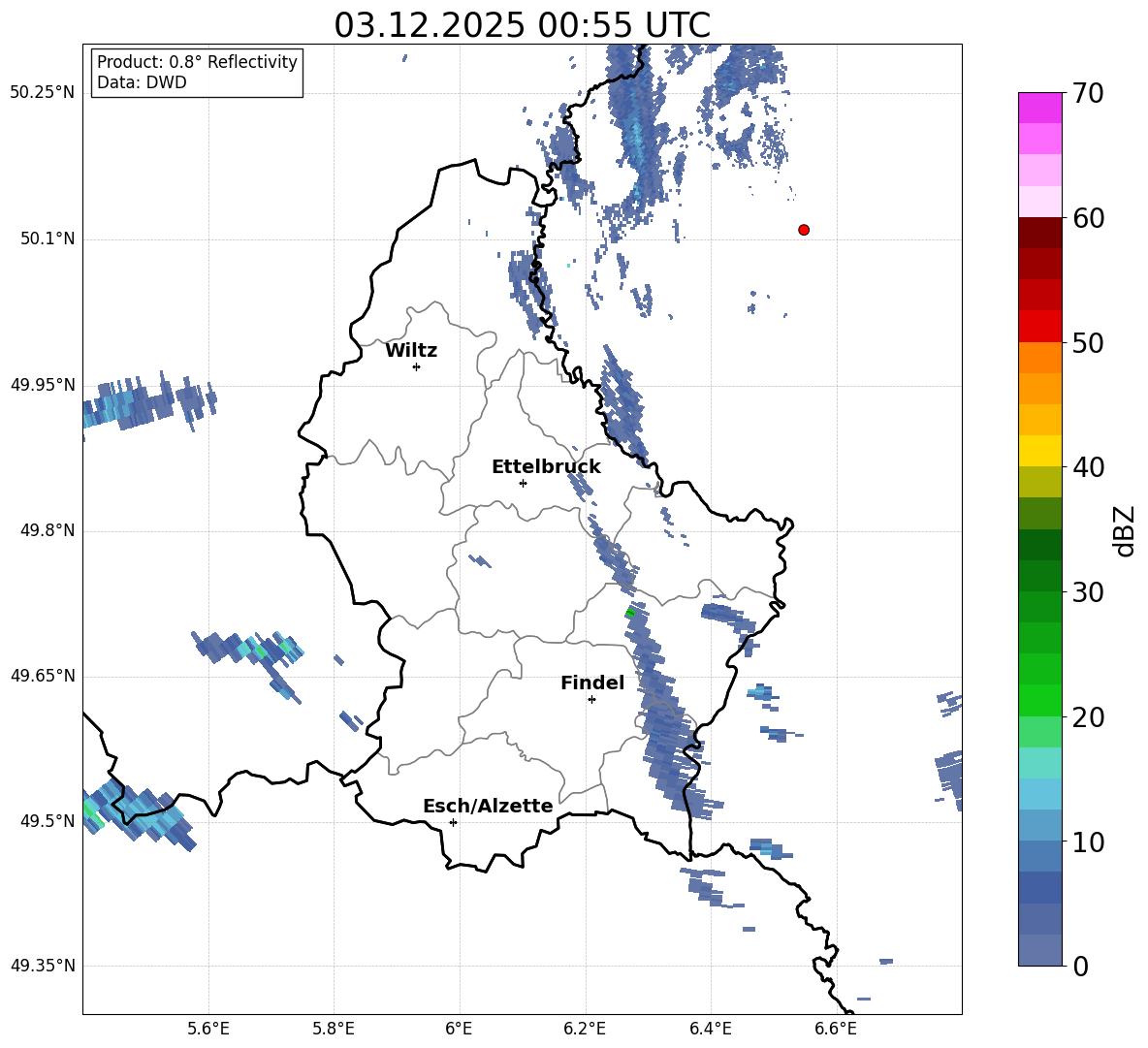Image resolution: width=1148 pixels, height=1048 pixels.
Task: Click the 50 value on the colorbar
Action: tap(1087, 342)
